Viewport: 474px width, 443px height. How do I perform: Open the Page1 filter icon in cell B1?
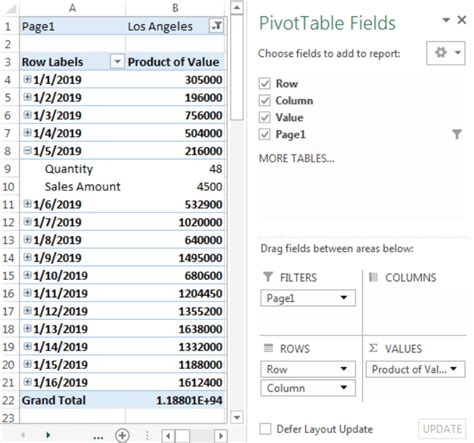(216, 26)
